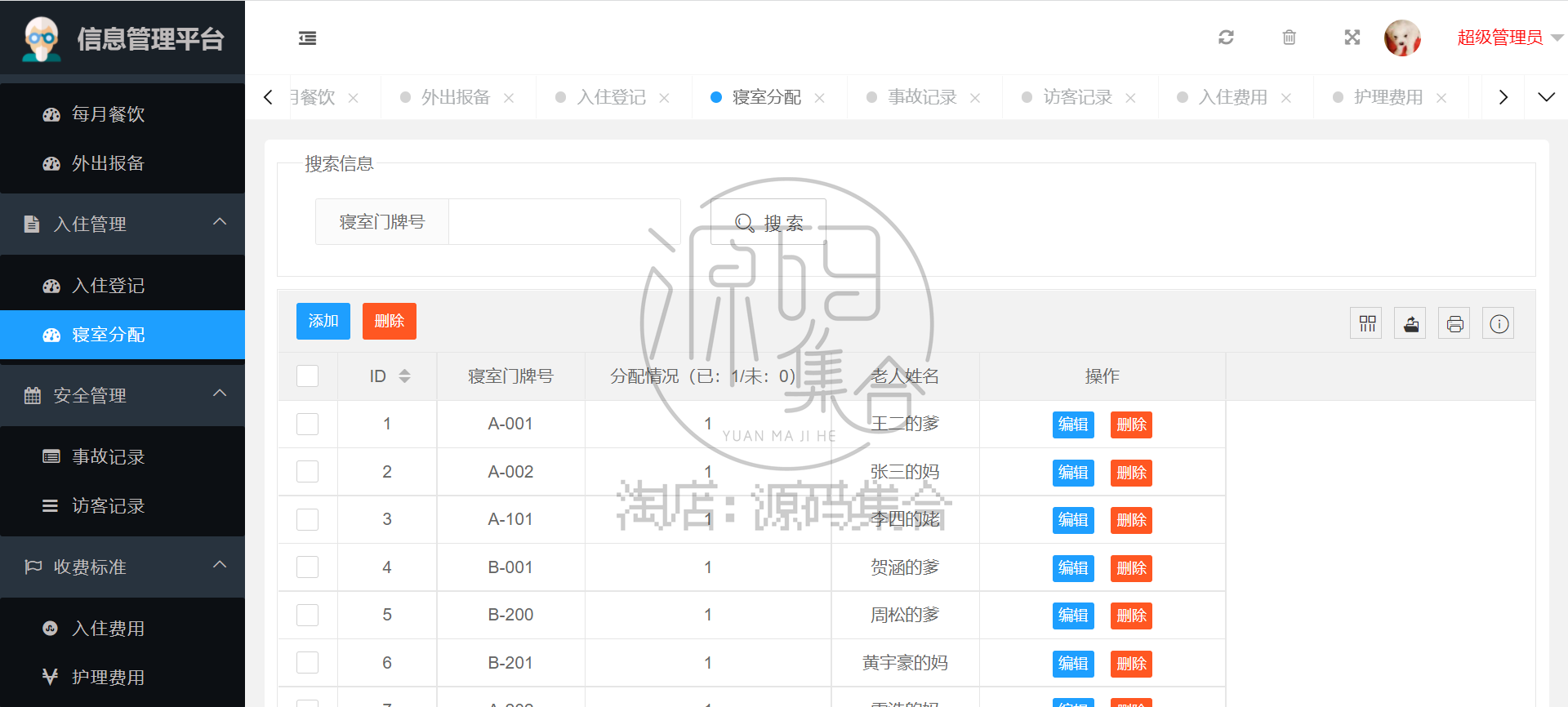Collapse the 安全管理 menu group
This screenshot has width=1568, height=707.
122,395
